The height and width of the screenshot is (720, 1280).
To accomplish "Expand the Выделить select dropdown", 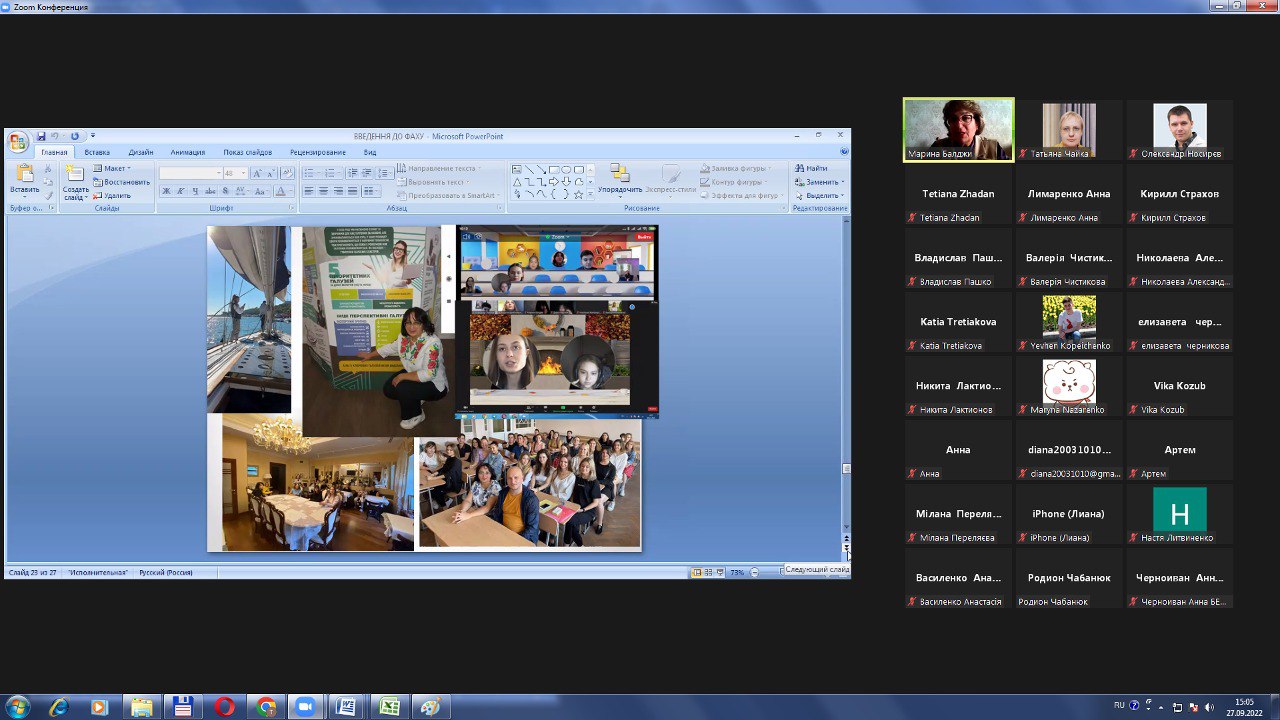I will click(823, 195).
